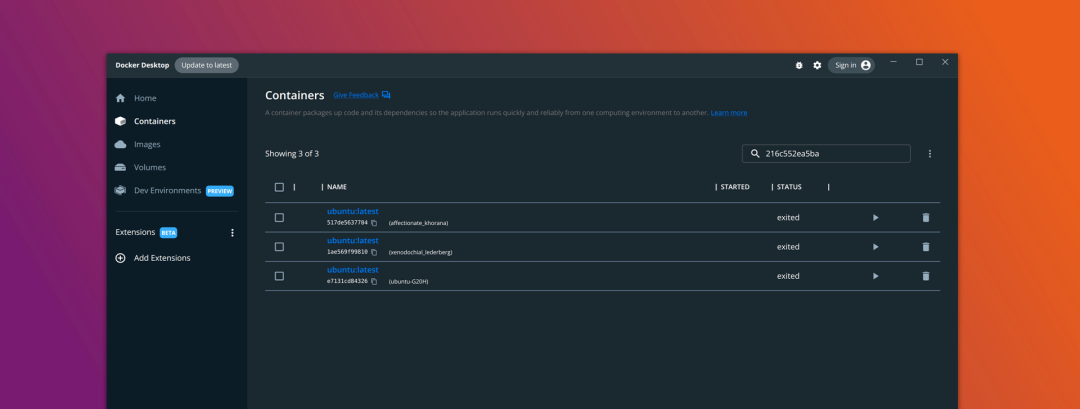Click the Add Extensions label
The width and height of the screenshot is (1080, 409).
click(x=162, y=258)
